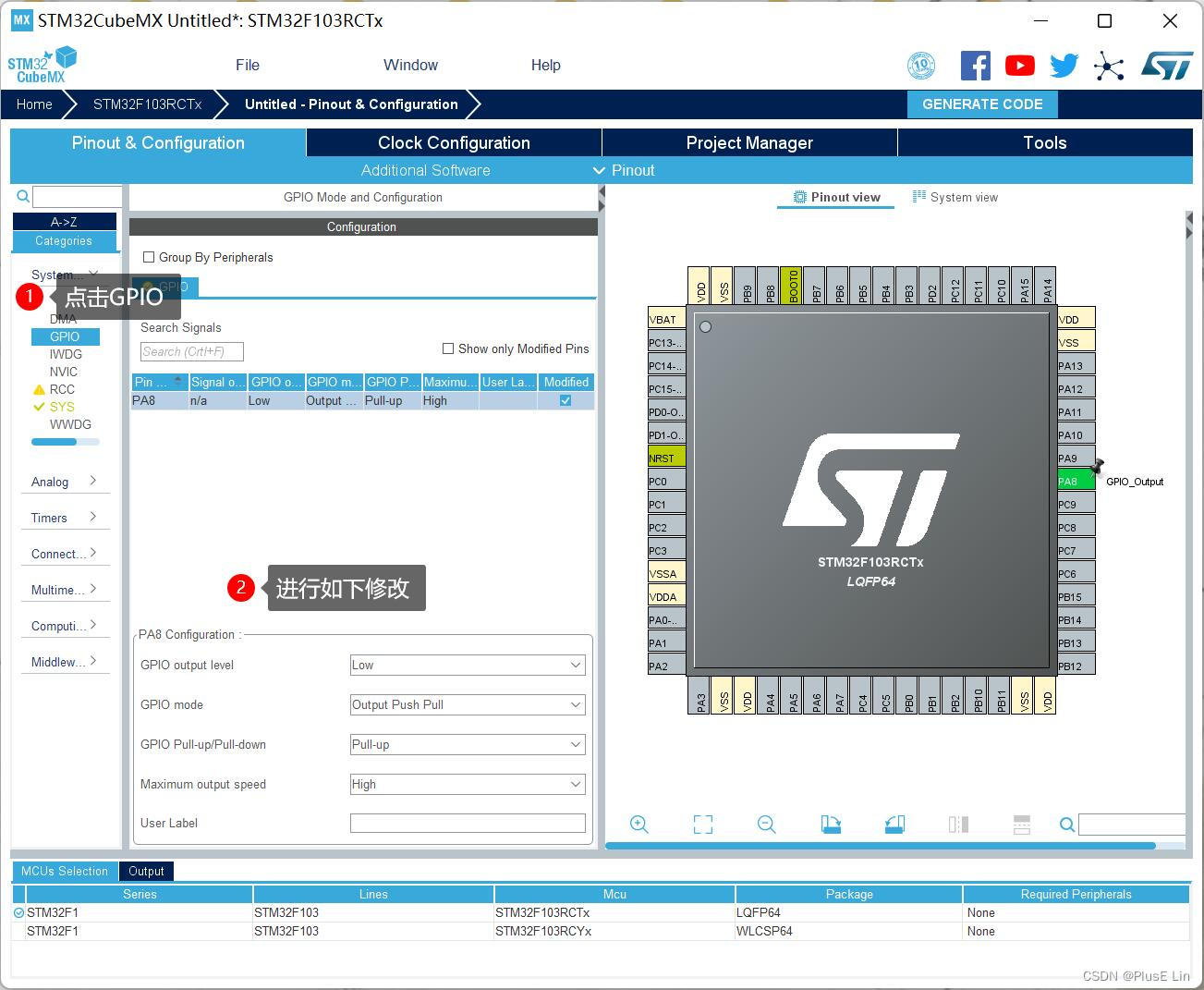1204x990 pixels.
Task: Toggle the Modified checkbox for PA8
Action: [566, 400]
